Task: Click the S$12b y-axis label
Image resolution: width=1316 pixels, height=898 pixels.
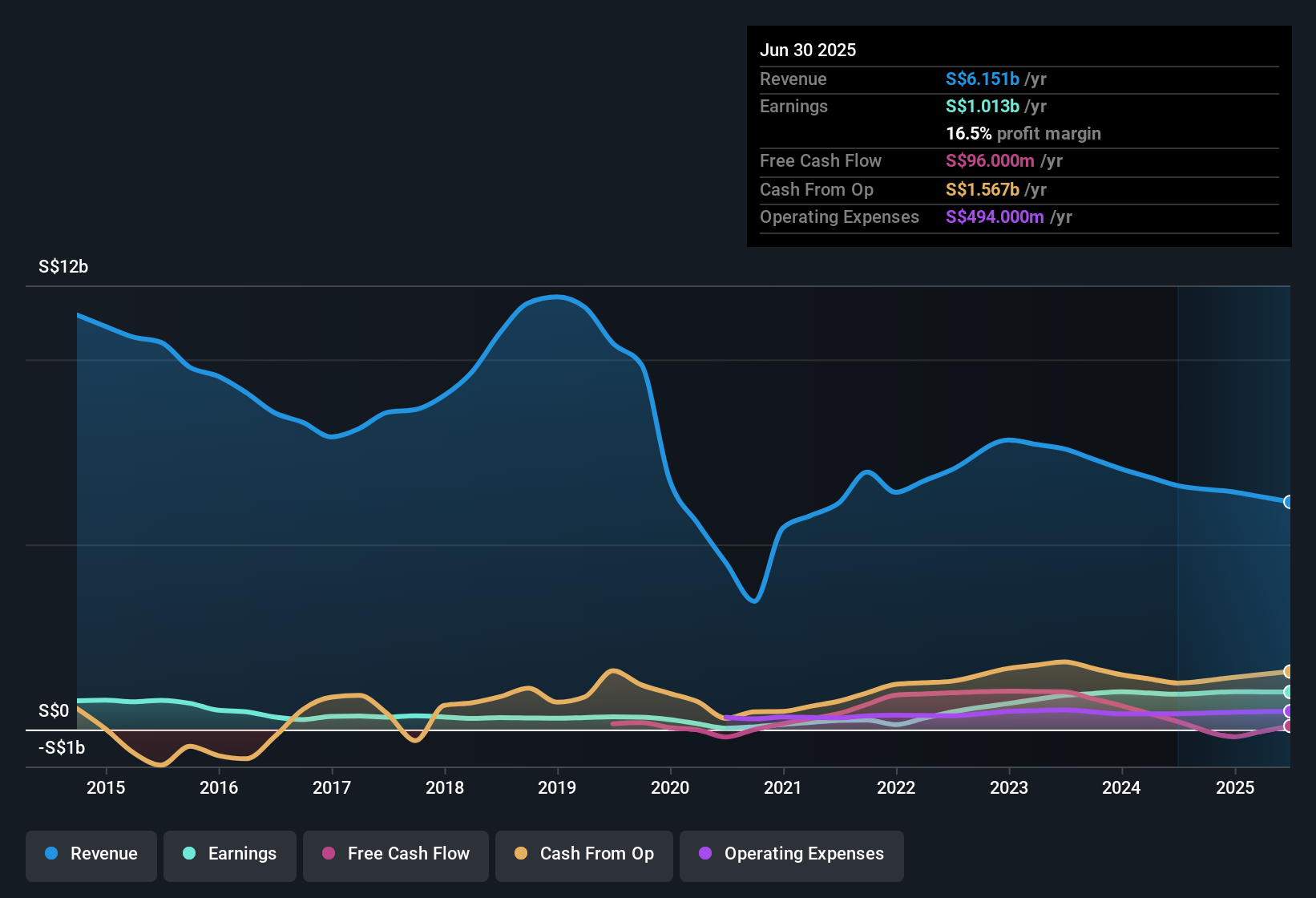Action: [x=63, y=267]
